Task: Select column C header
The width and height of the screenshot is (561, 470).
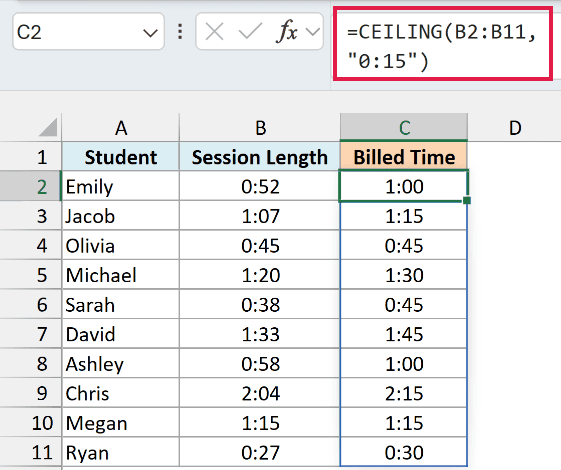Action: (x=404, y=127)
